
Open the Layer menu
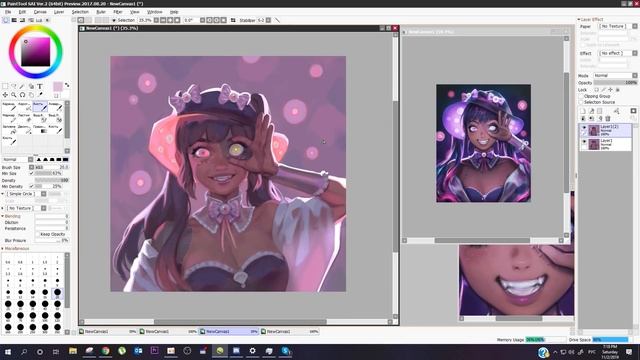click(x=59, y=12)
